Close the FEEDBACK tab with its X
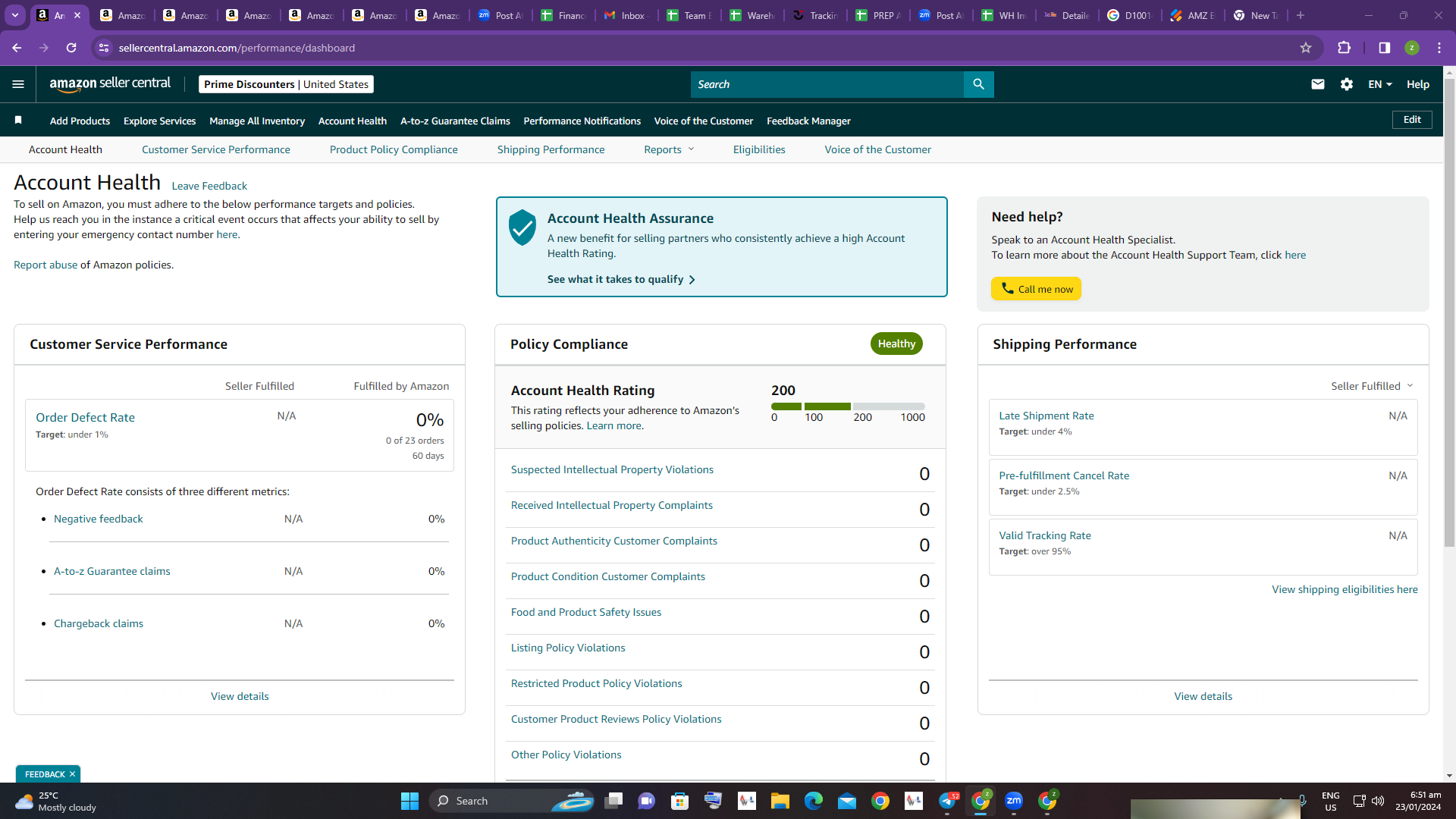Image resolution: width=1456 pixels, height=819 pixels. [72, 774]
